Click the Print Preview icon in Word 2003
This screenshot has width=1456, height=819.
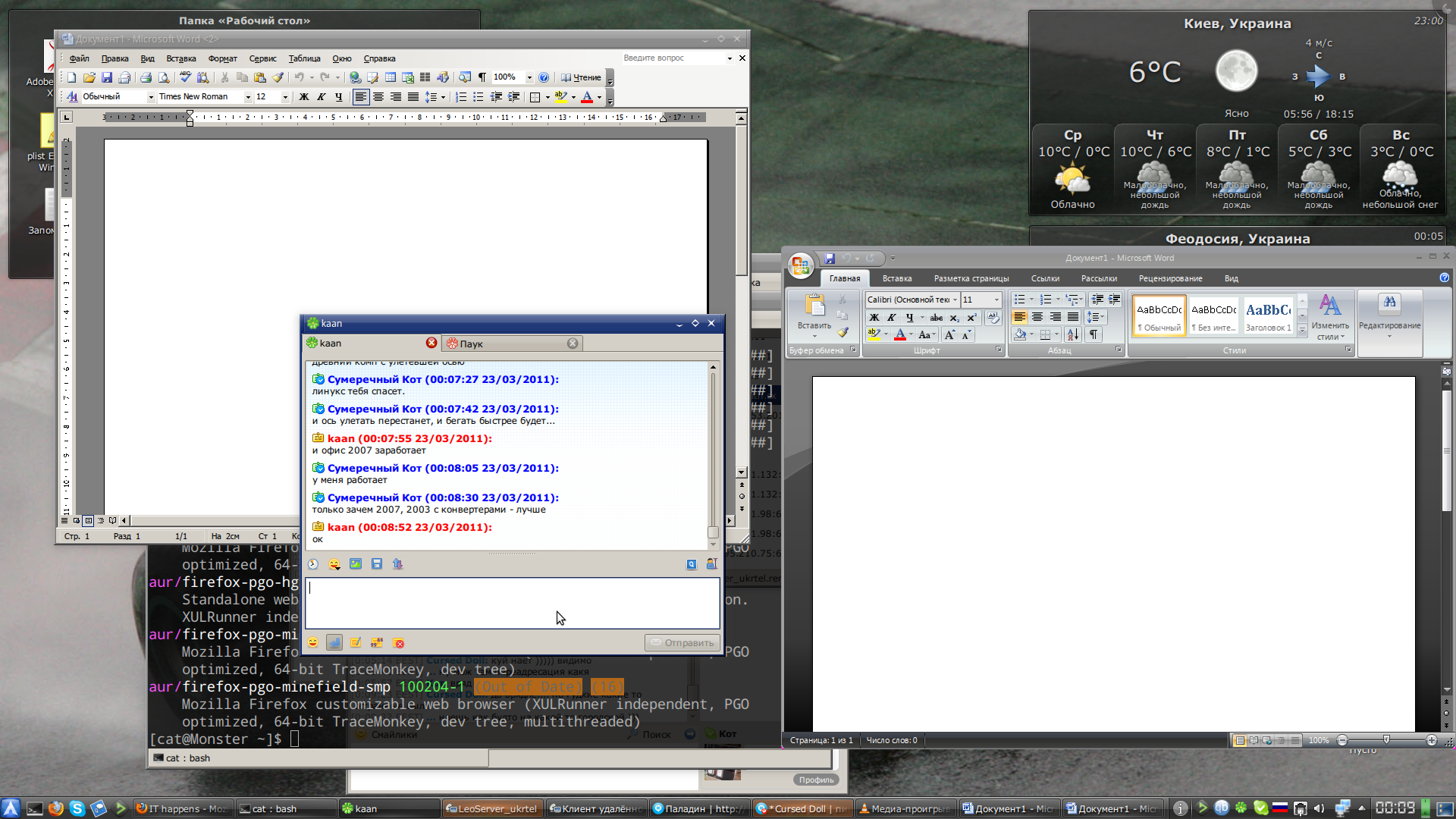click(x=163, y=77)
